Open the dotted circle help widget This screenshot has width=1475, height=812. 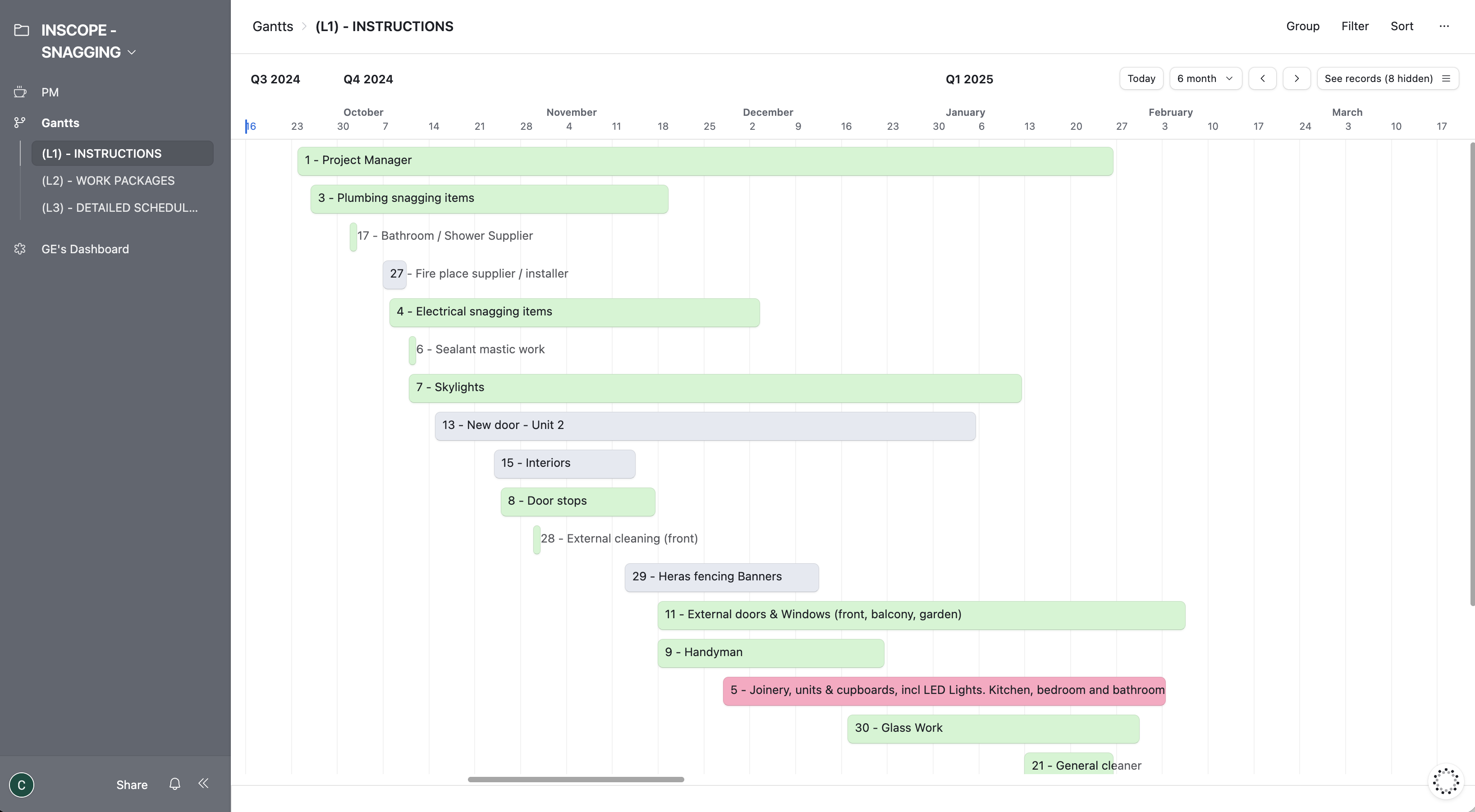[1445, 780]
